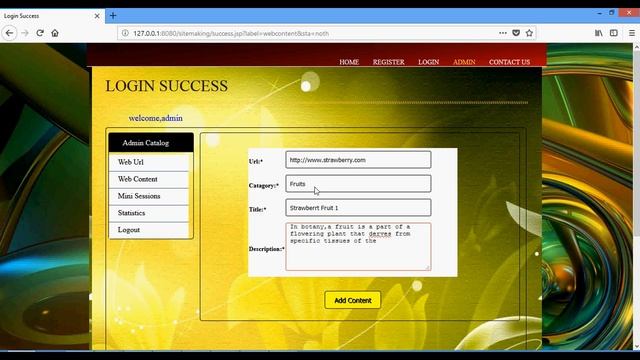This screenshot has height=360, width=640.
Task: Toggle the sidebar view icon
Action: [x=613, y=33]
